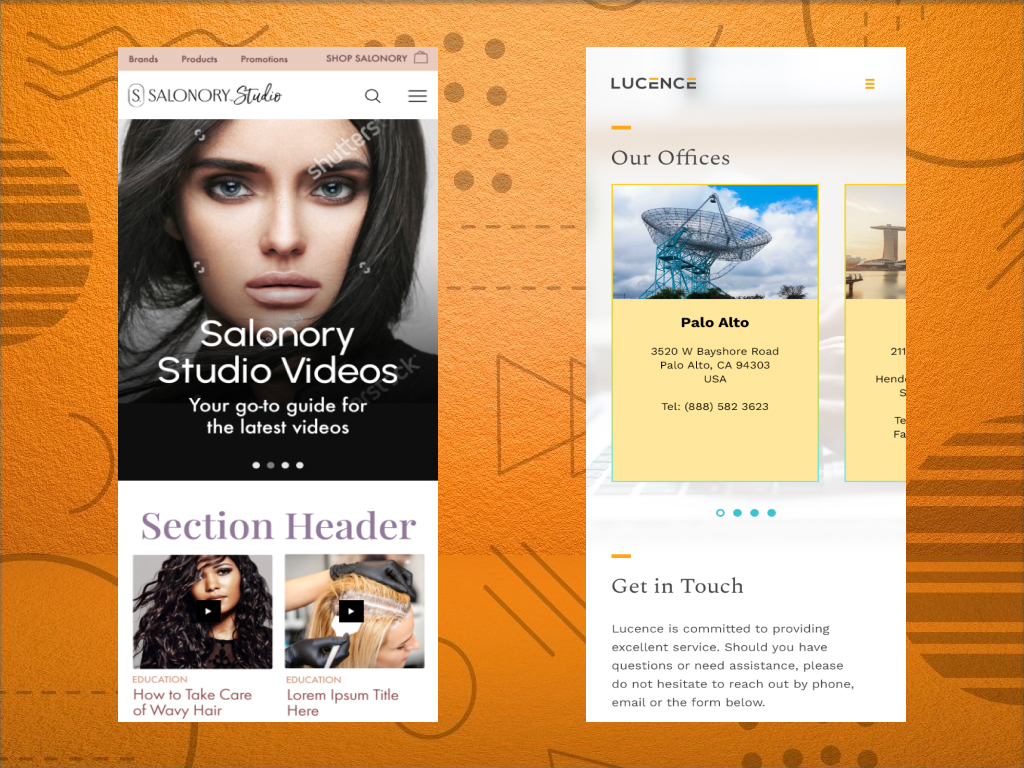Click the shopping bag icon
Viewport: 1024px width, 768px height.
click(x=421, y=58)
